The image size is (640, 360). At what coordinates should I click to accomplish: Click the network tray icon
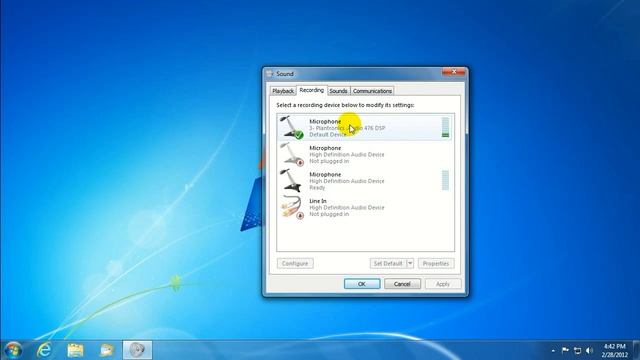pyautogui.click(x=577, y=350)
